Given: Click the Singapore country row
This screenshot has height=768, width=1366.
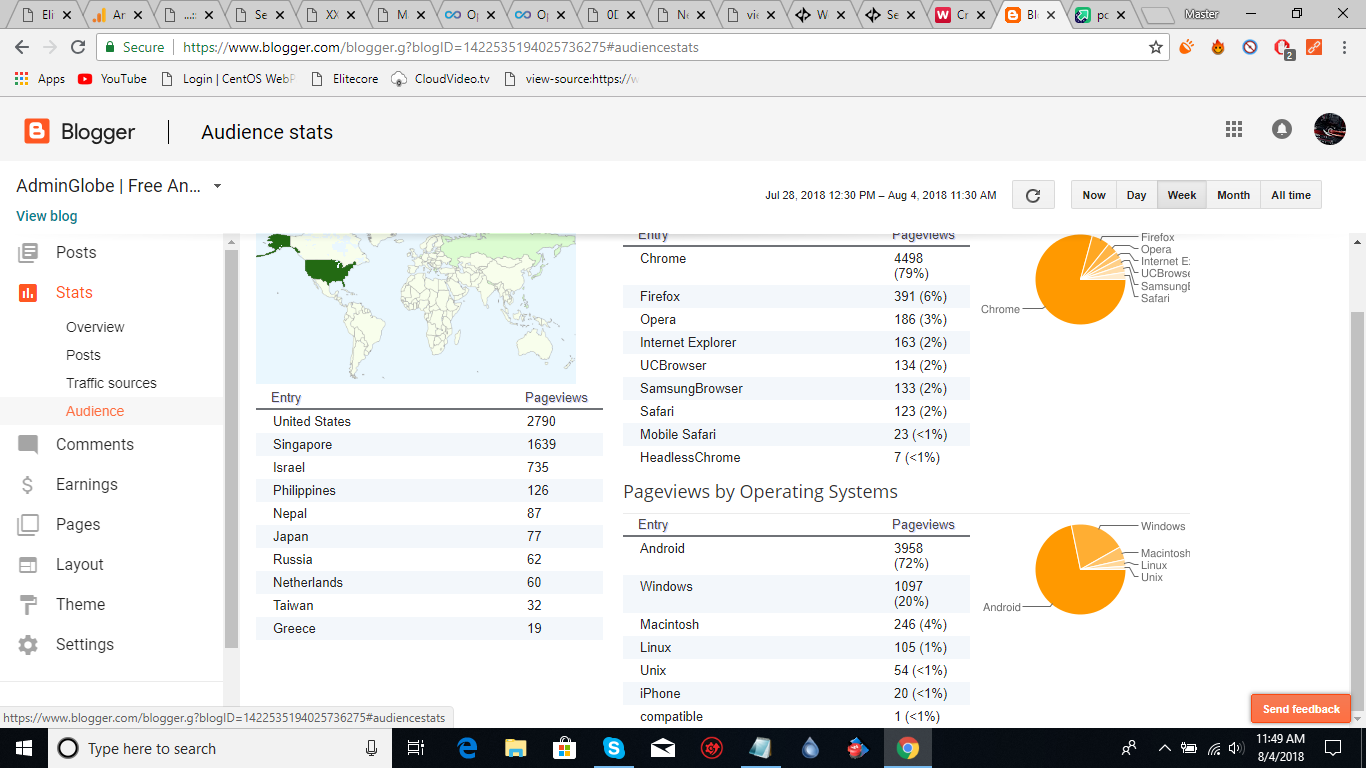Looking at the screenshot, I should [429, 444].
